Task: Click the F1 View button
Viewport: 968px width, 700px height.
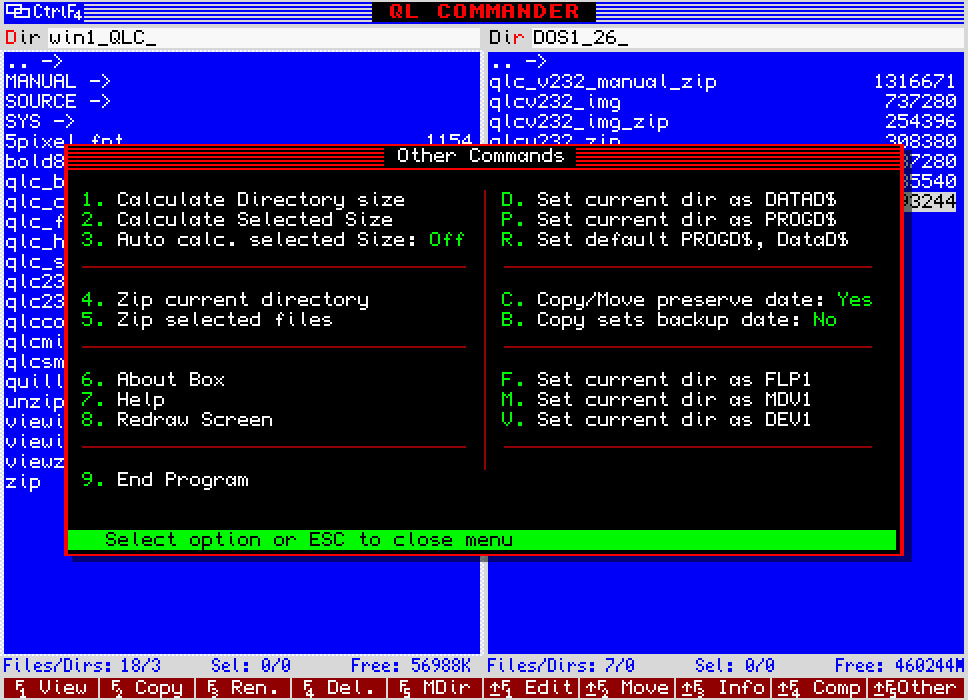Action: click(x=51, y=688)
